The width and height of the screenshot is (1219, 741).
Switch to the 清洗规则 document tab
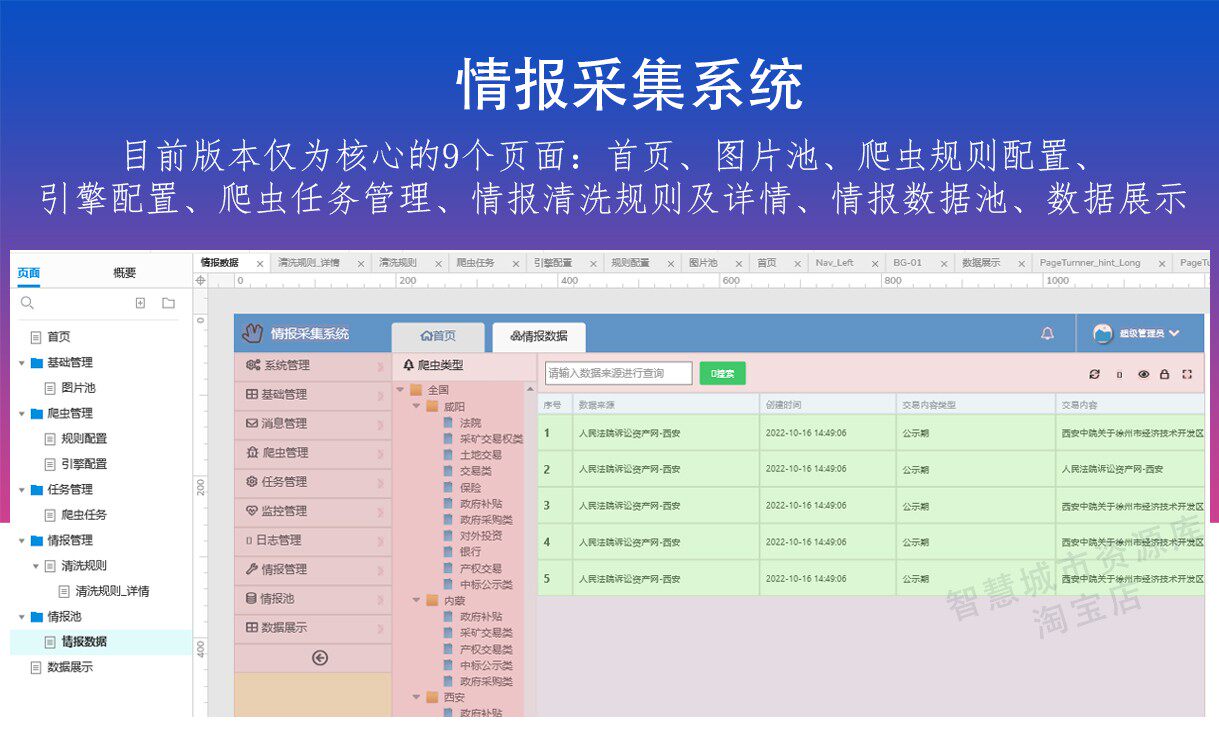[x=398, y=263]
